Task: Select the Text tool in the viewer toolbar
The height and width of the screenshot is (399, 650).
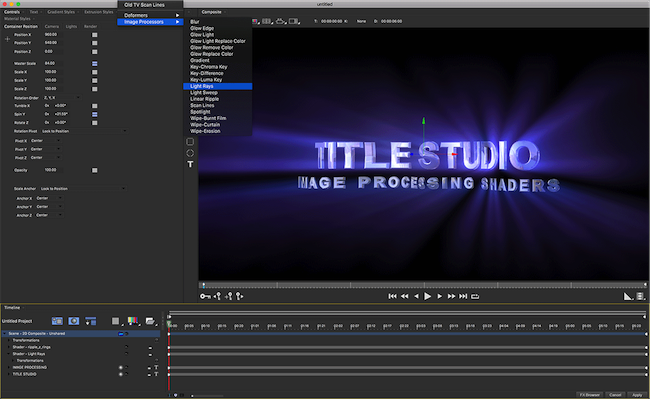Action: point(190,164)
